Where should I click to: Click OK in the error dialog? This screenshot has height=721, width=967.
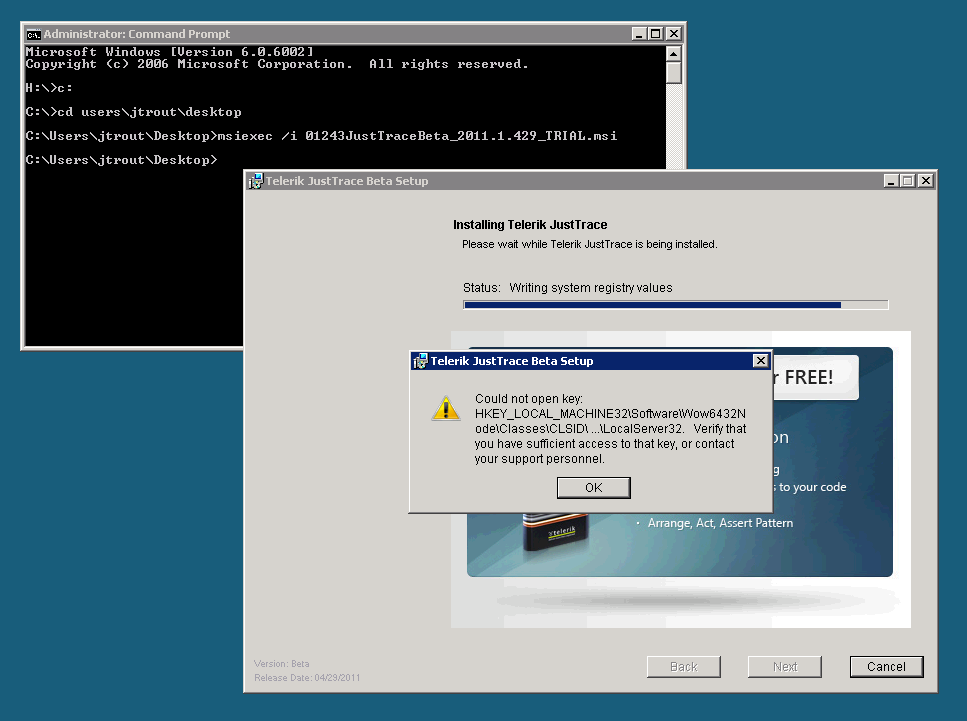pyautogui.click(x=593, y=487)
